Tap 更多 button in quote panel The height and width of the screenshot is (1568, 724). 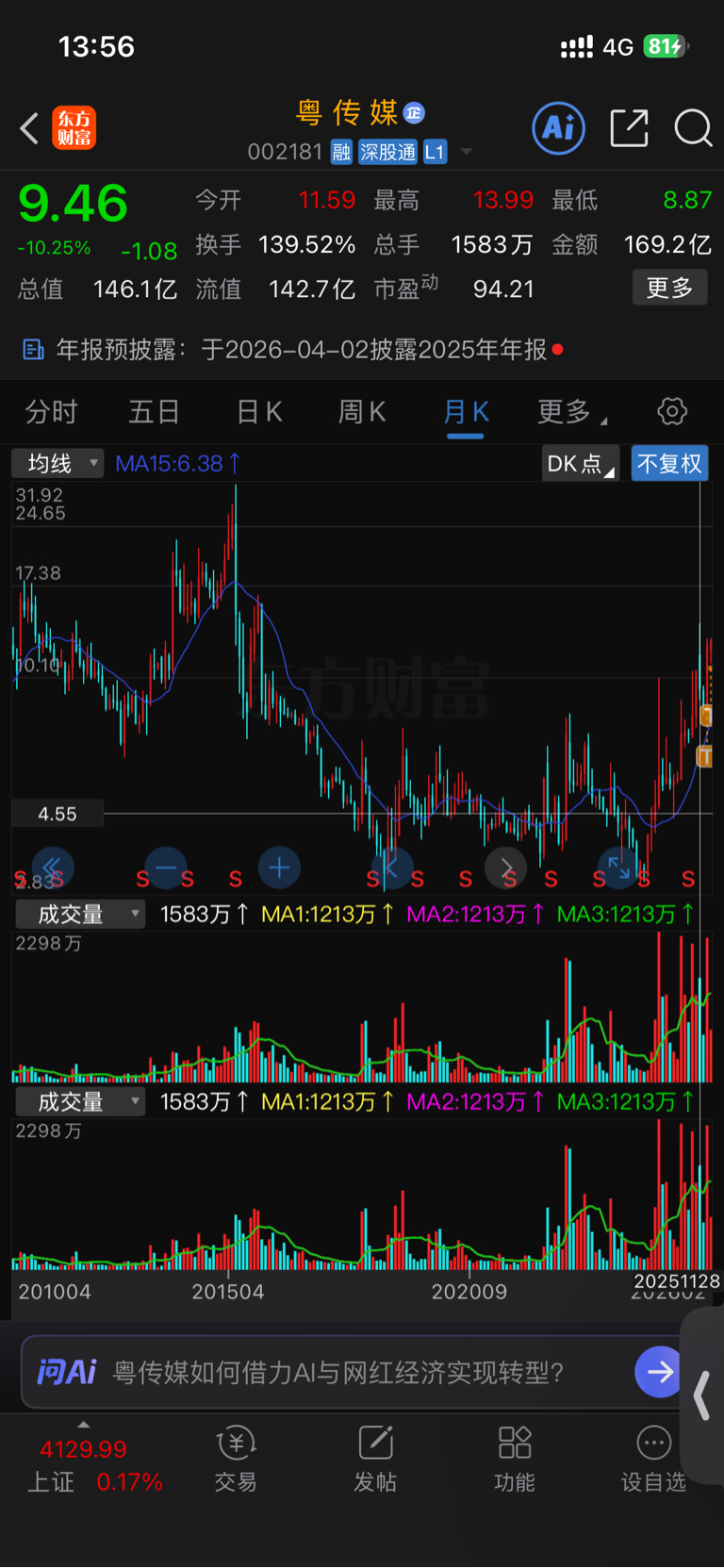pyautogui.click(x=670, y=288)
